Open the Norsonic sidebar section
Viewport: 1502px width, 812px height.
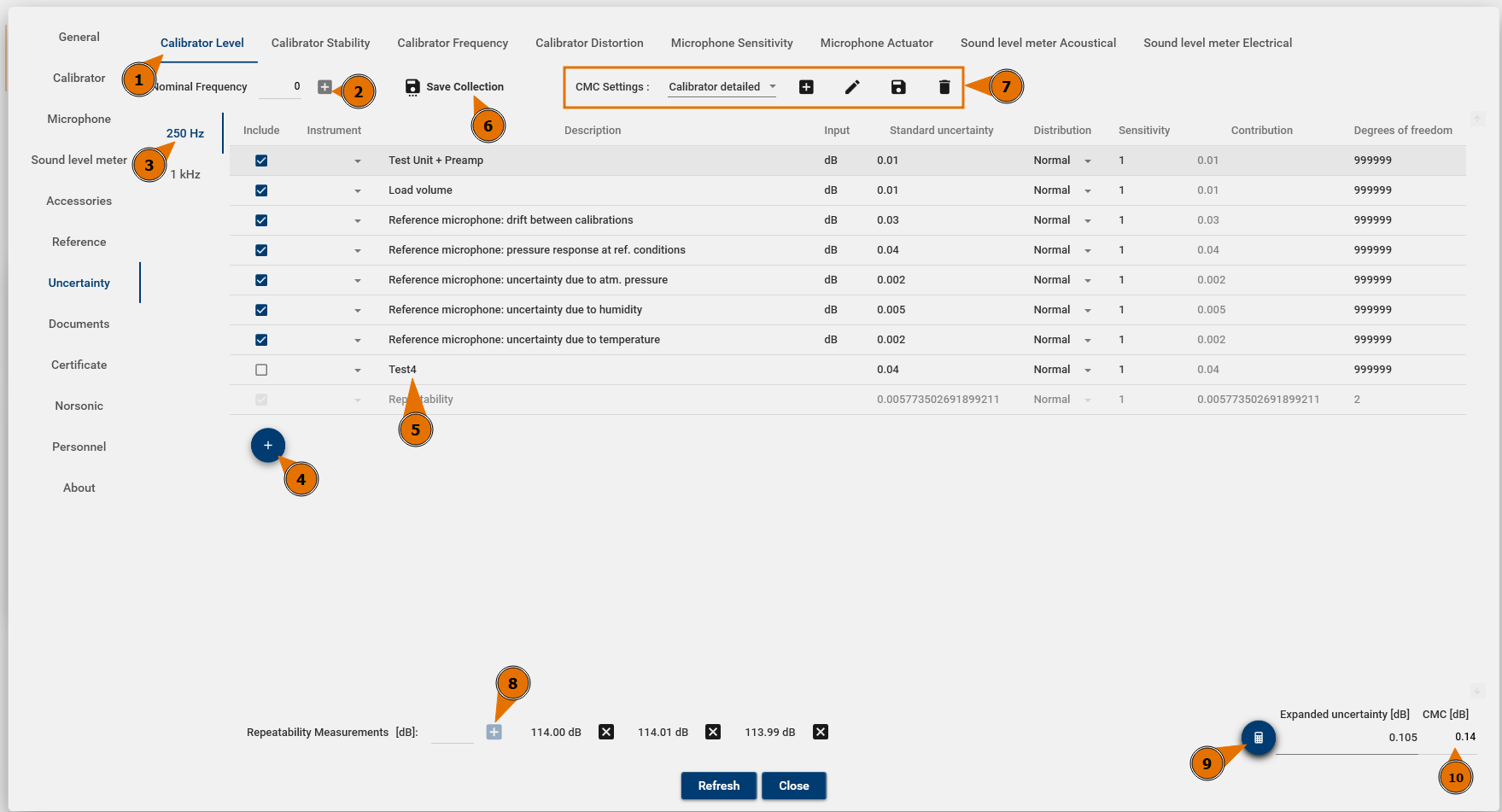point(79,406)
